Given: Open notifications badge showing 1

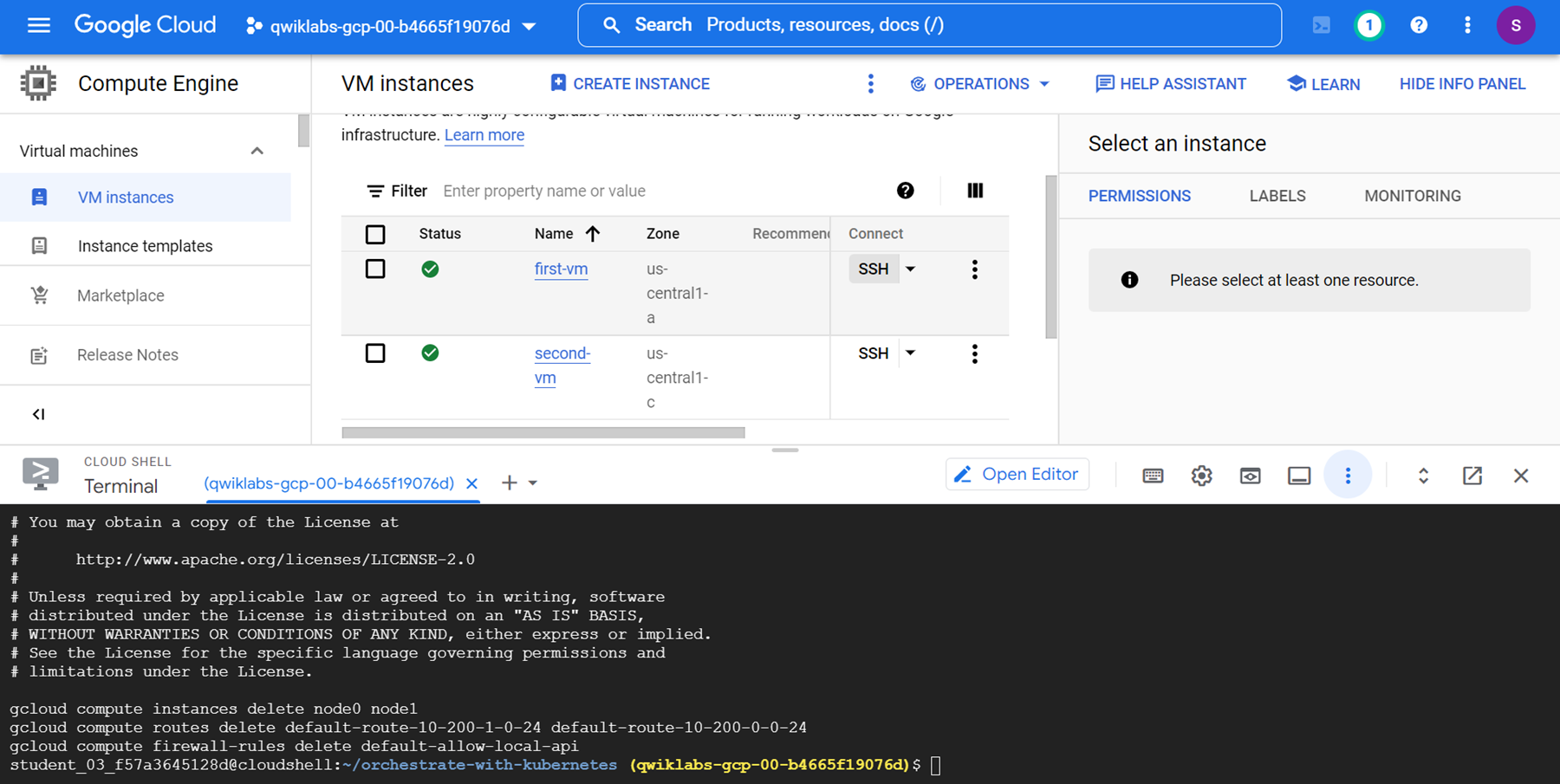Looking at the screenshot, I should pos(1369,25).
